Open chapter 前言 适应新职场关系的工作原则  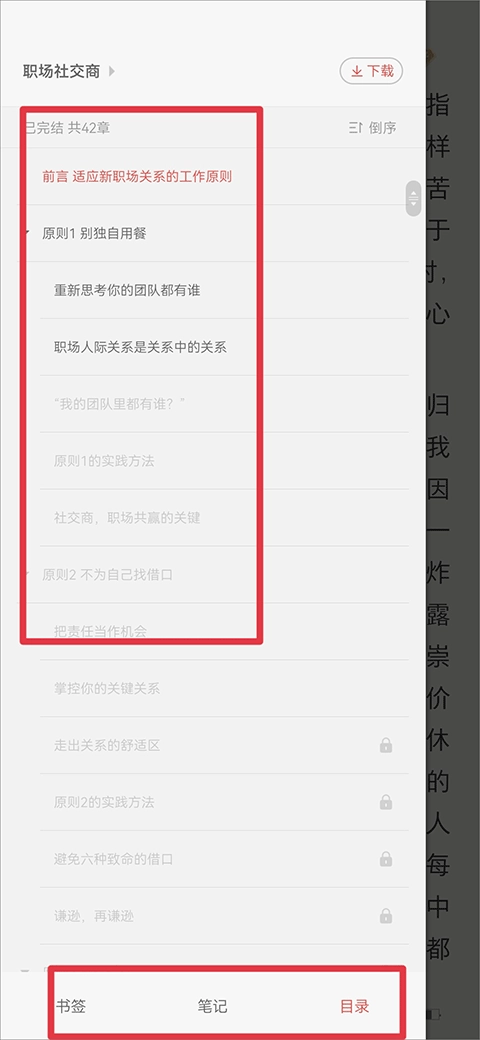click(x=137, y=176)
